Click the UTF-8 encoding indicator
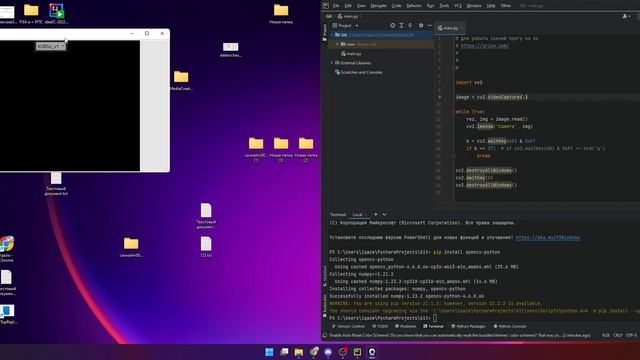The image size is (640, 360). pos(631,335)
